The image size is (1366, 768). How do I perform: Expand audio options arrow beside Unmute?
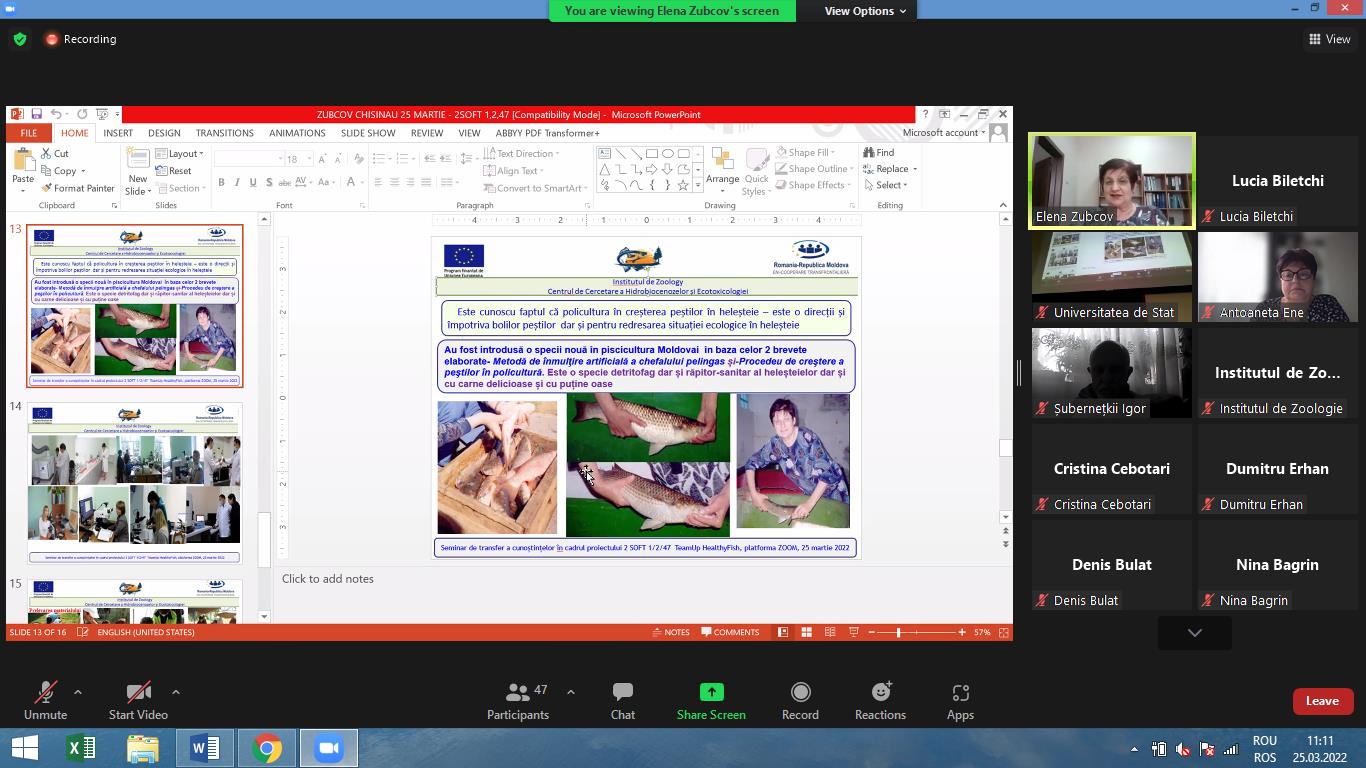pyautogui.click(x=78, y=692)
